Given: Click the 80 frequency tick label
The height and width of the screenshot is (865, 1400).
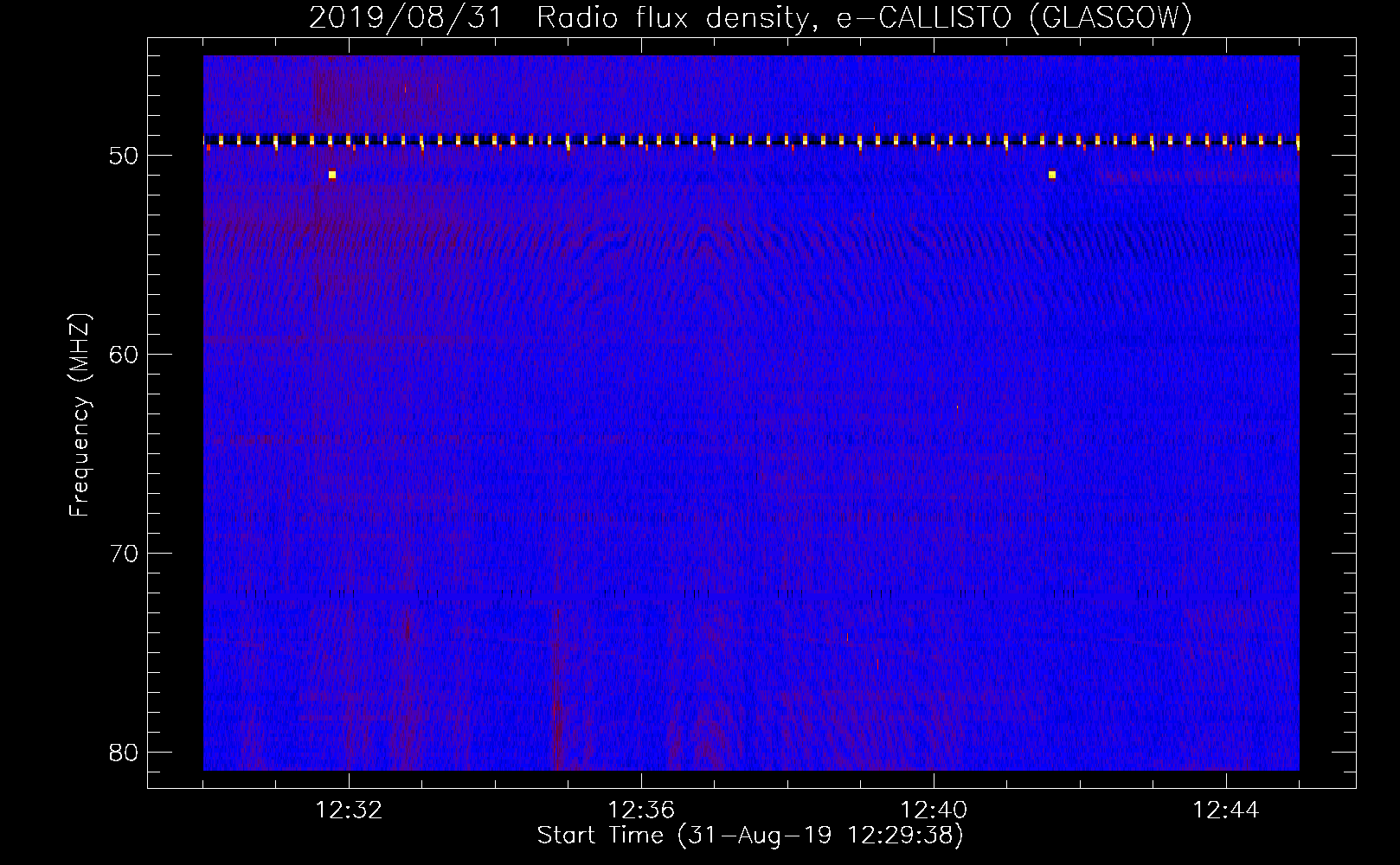Looking at the screenshot, I should (125, 753).
